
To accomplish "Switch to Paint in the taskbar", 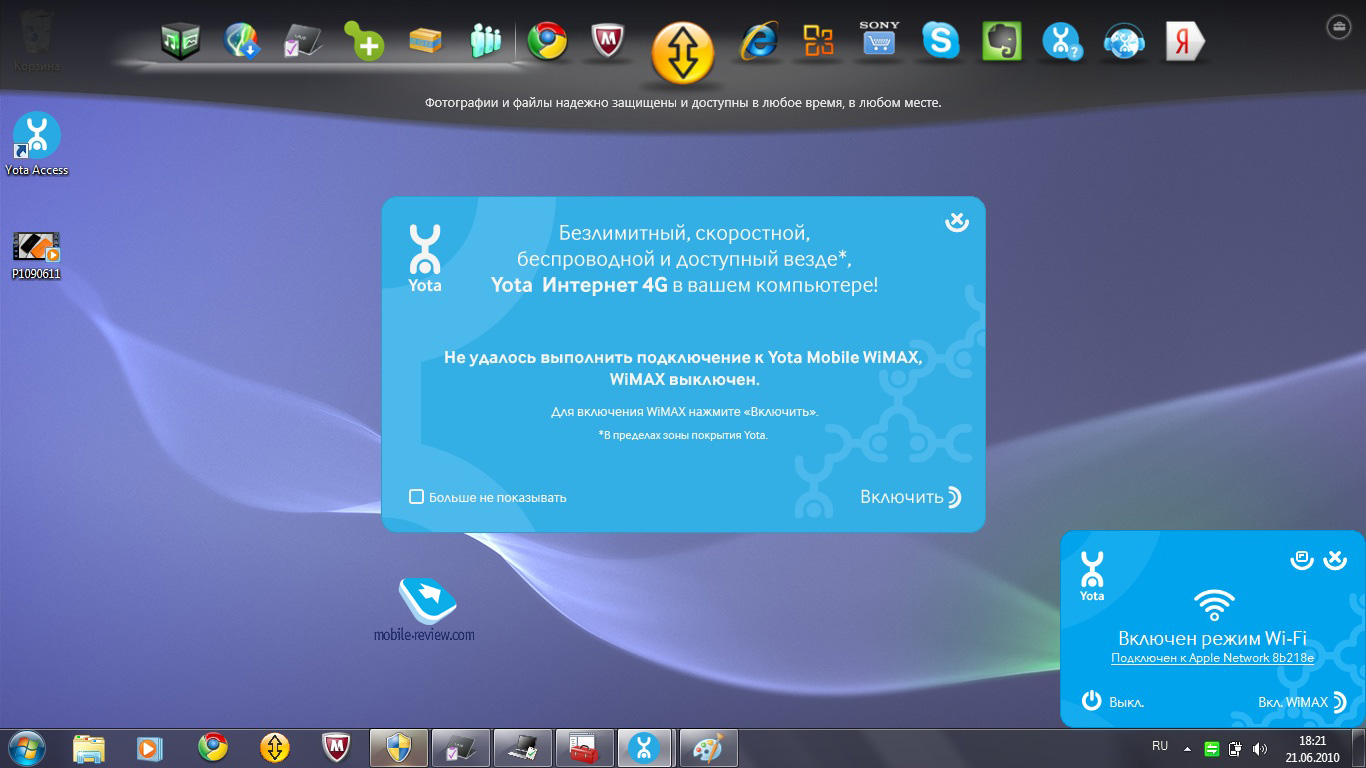I will pyautogui.click(x=707, y=747).
